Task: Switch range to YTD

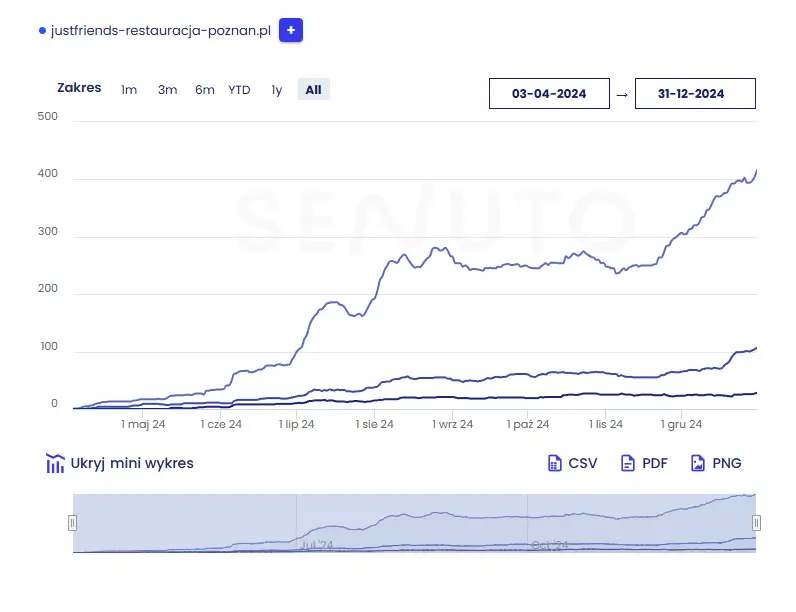Action: 239,90
